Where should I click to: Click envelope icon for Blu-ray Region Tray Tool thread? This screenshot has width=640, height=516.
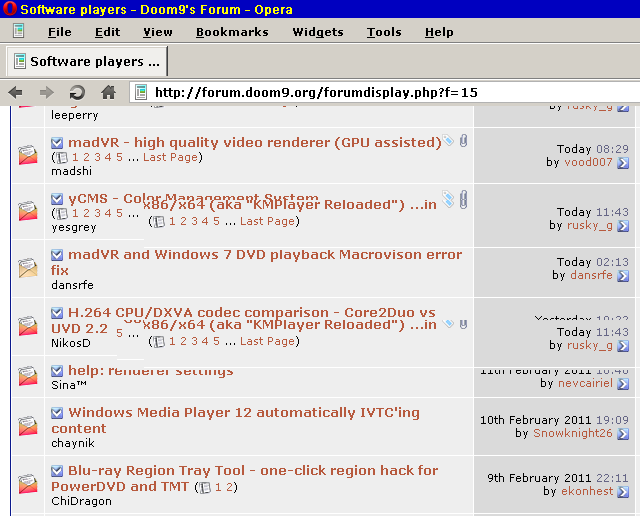click(28, 484)
